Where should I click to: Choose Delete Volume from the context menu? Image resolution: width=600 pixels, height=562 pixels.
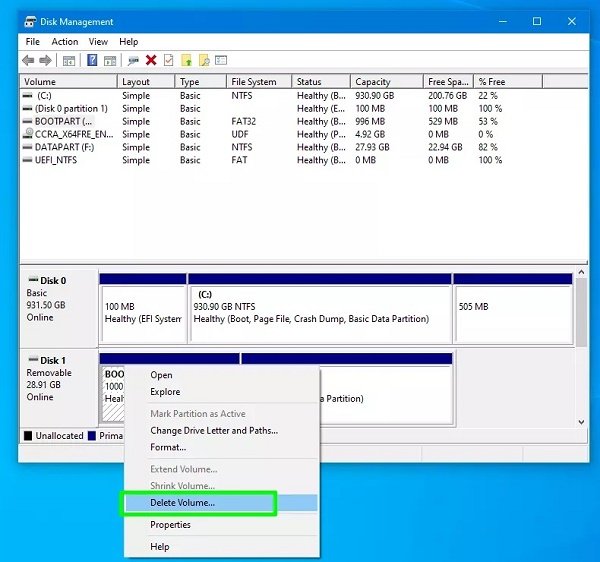pyautogui.click(x=182, y=503)
